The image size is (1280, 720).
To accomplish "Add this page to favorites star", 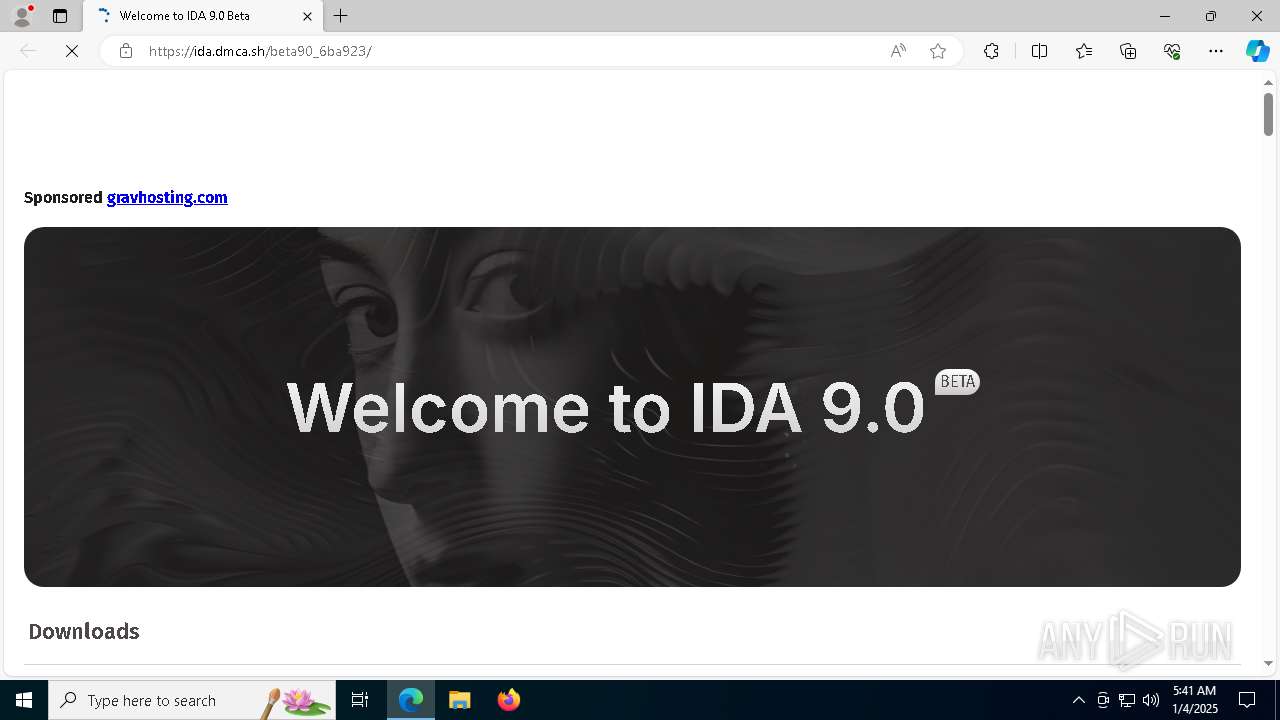I will (x=938, y=51).
